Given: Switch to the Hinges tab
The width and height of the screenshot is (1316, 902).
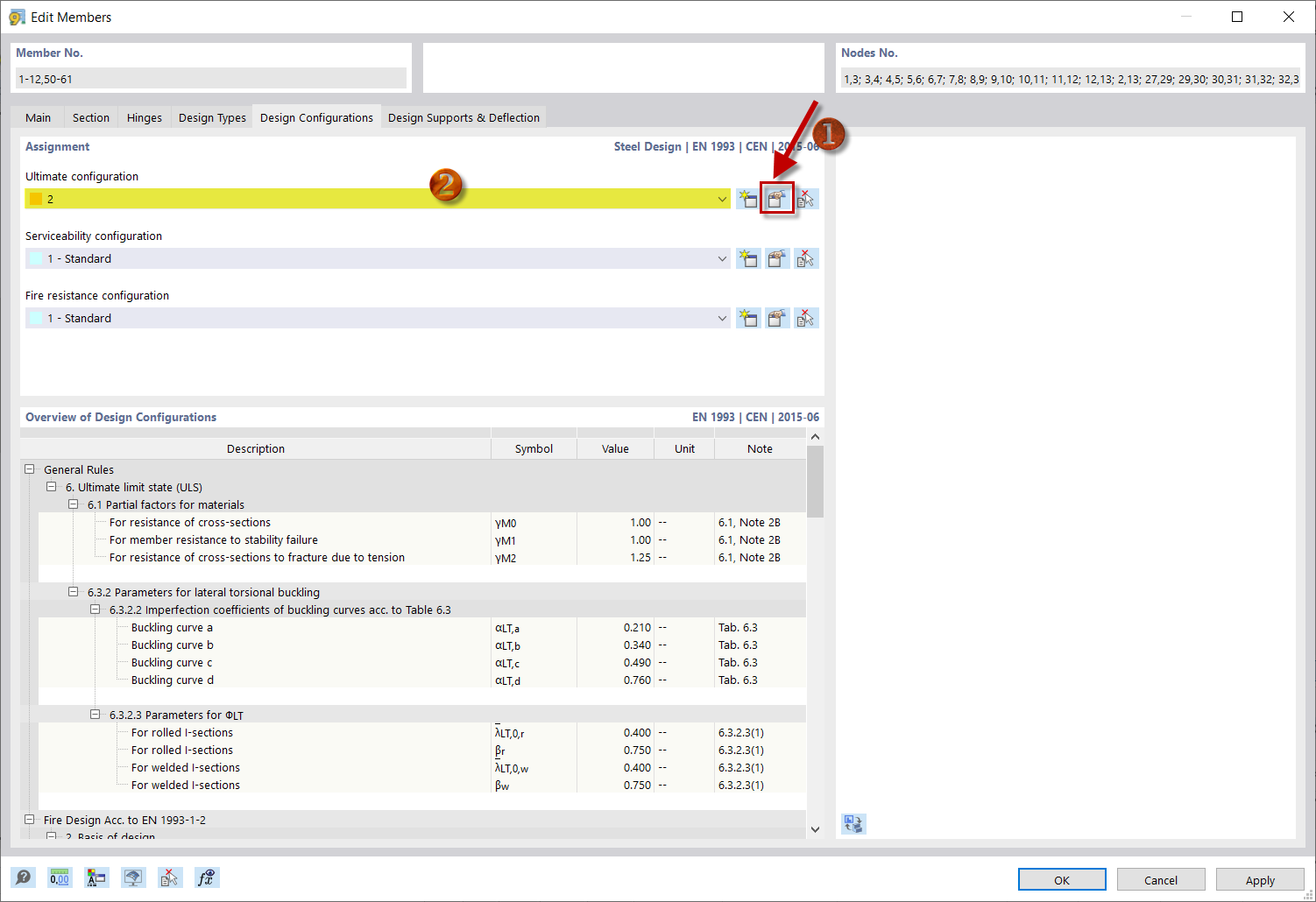Looking at the screenshot, I should [x=144, y=116].
